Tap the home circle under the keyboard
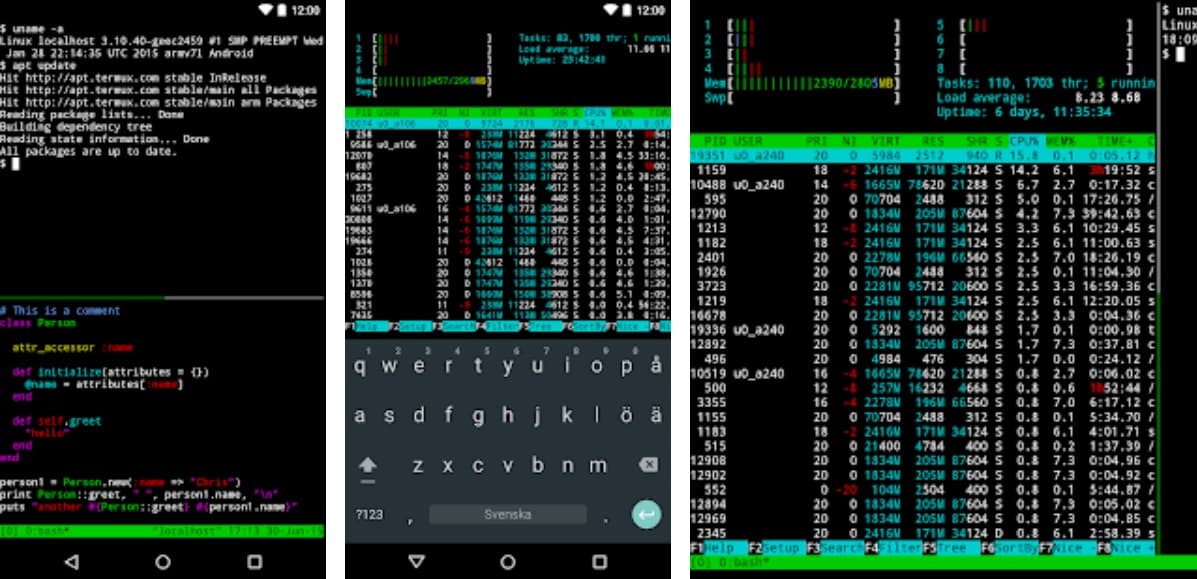 pyautogui.click(x=508, y=562)
